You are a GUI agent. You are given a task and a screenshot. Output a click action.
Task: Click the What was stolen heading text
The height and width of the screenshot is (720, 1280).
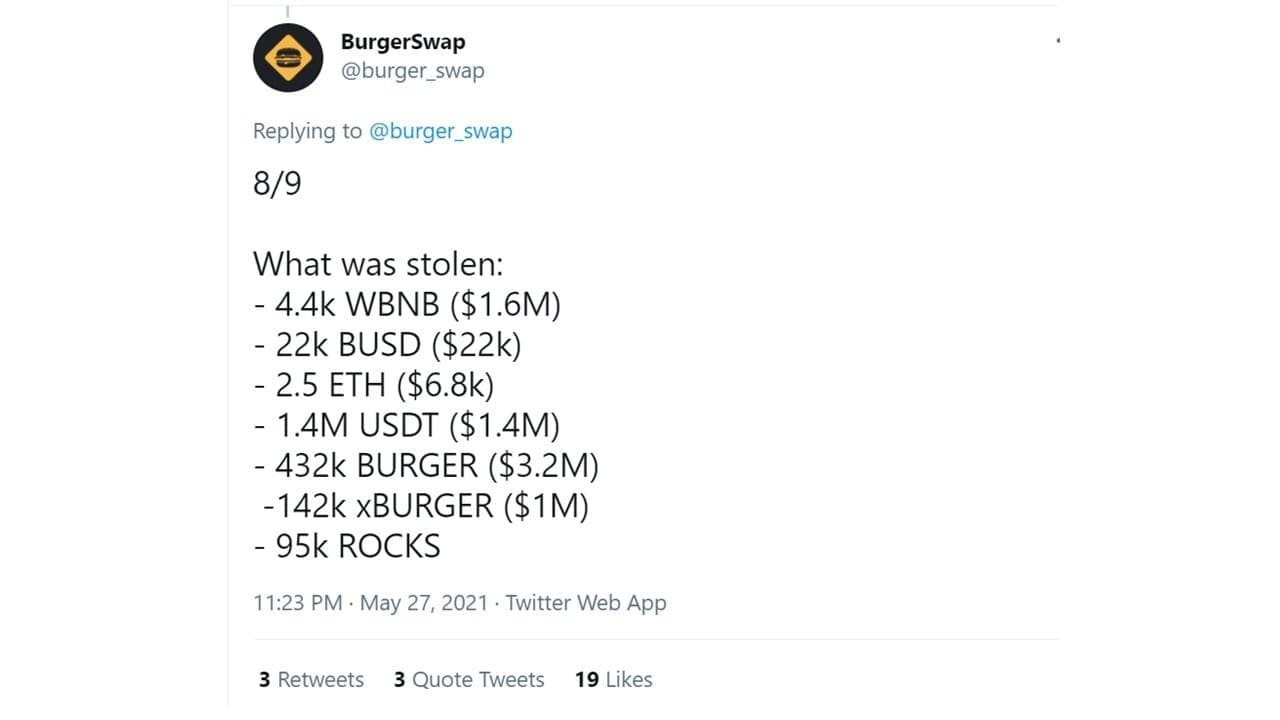coord(379,264)
